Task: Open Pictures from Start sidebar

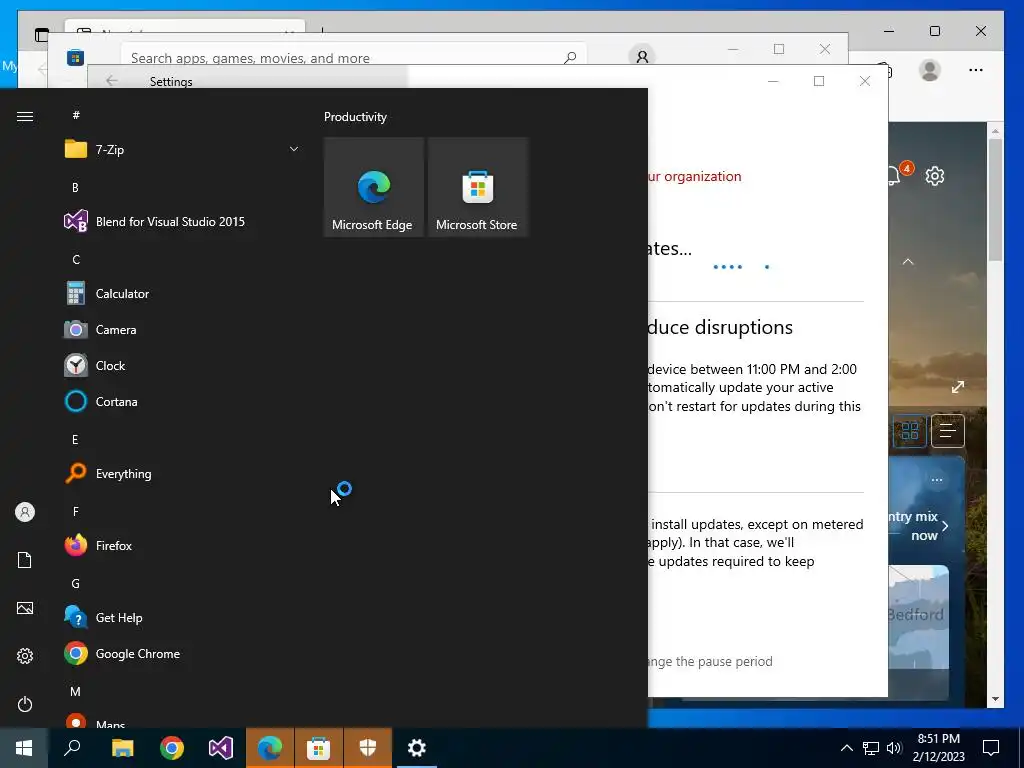Action: tap(25, 608)
